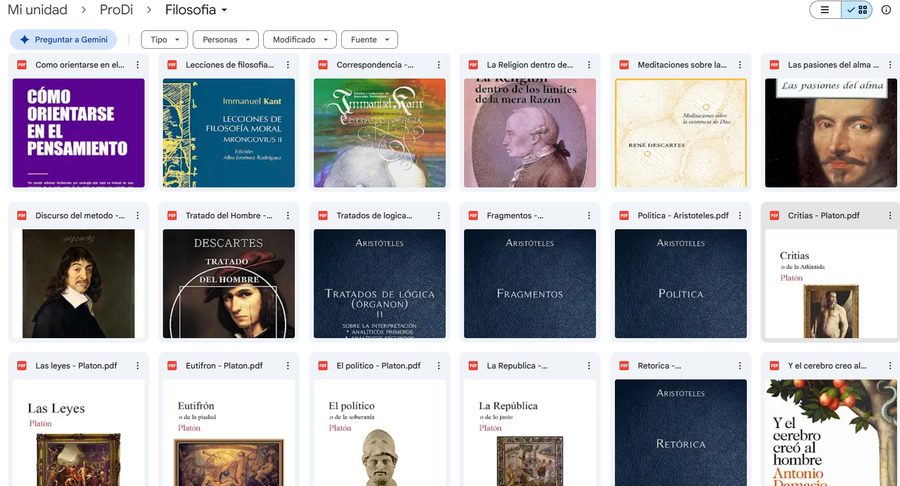Viewport: 900px width, 486px height.
Task: Open more options for Discurso del metodo
Action: point(138,215)
